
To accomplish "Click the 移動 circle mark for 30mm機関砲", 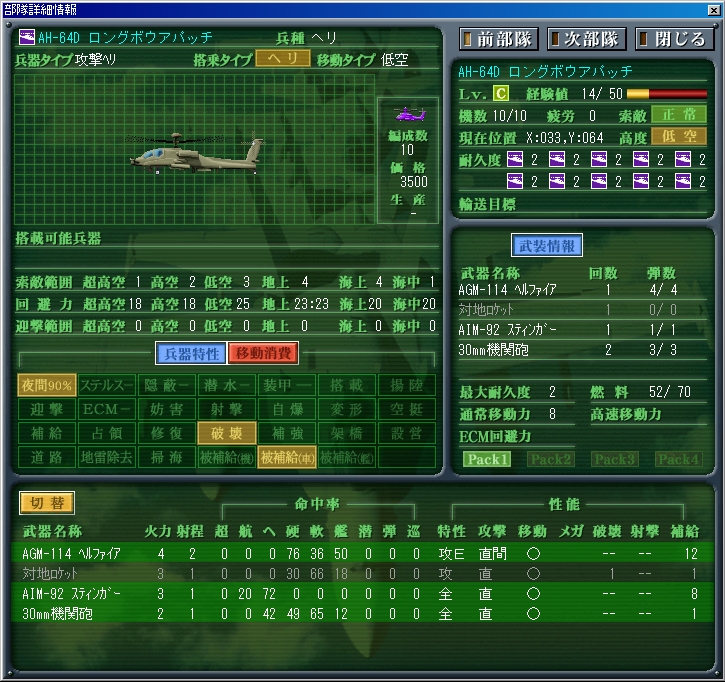I will pos(533,614).
